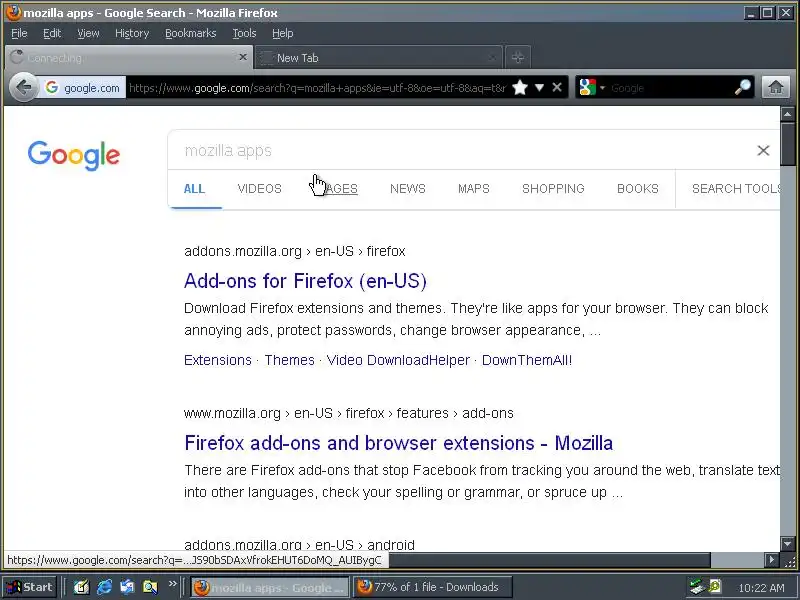Image resolution: width=800 pixels, height=600 pixels.
Task: Focus the Google toolbar search box
Action: [670, 88]
